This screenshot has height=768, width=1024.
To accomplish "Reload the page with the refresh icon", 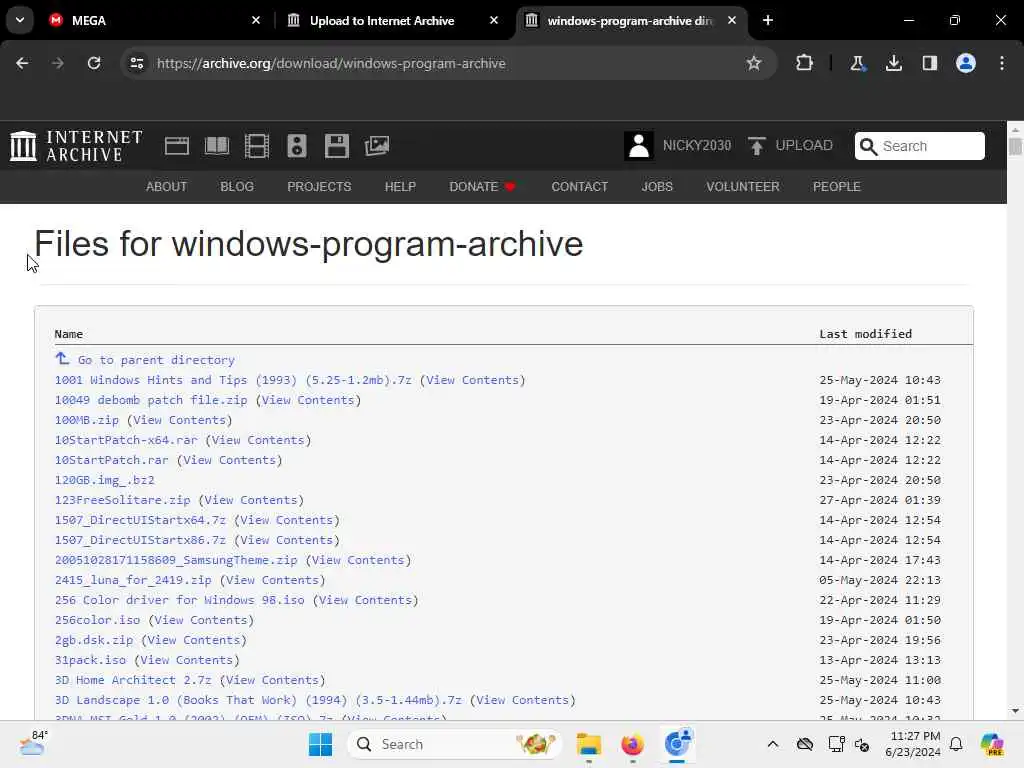I will [94, 63].
